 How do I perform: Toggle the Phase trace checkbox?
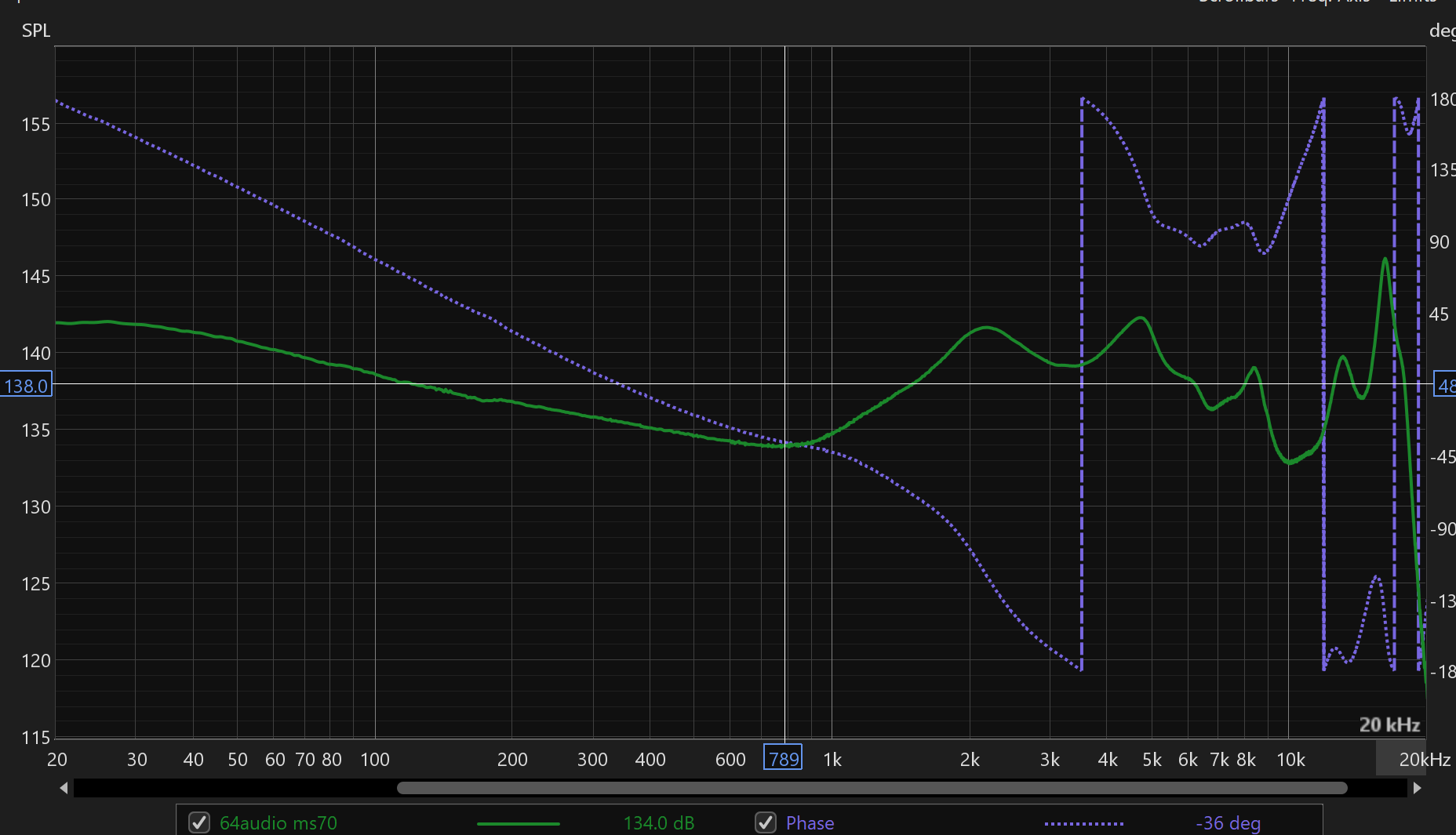click(x=766, y=822)
